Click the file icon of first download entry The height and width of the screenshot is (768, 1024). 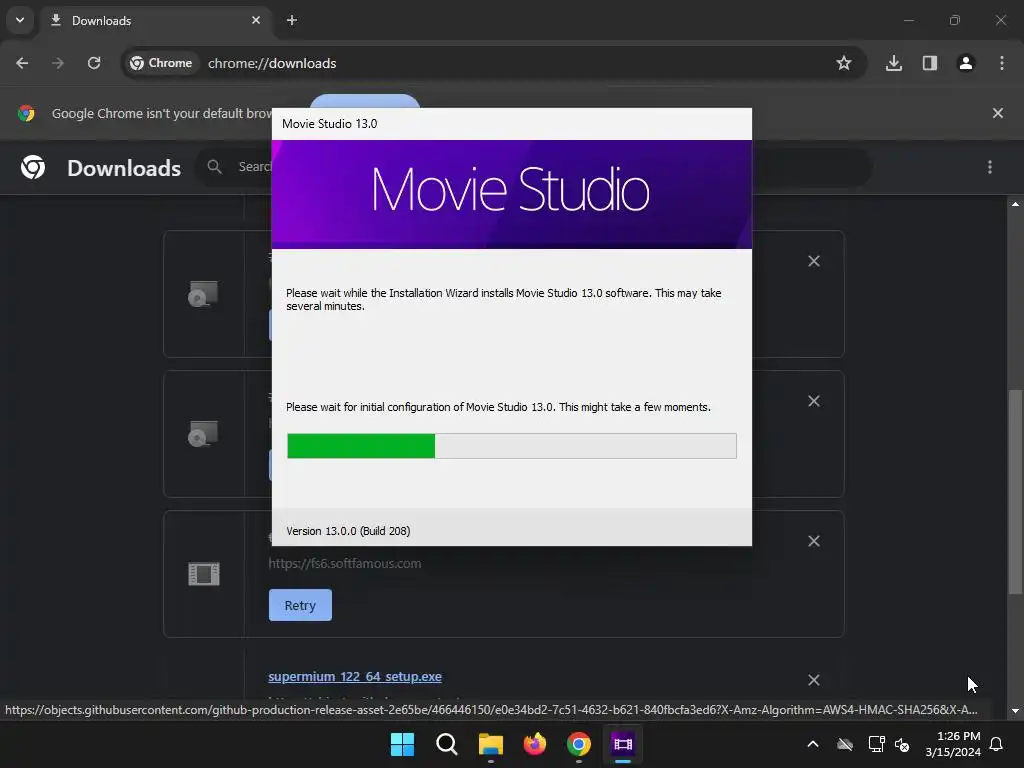pyautogui.click(x=203, y=294)
